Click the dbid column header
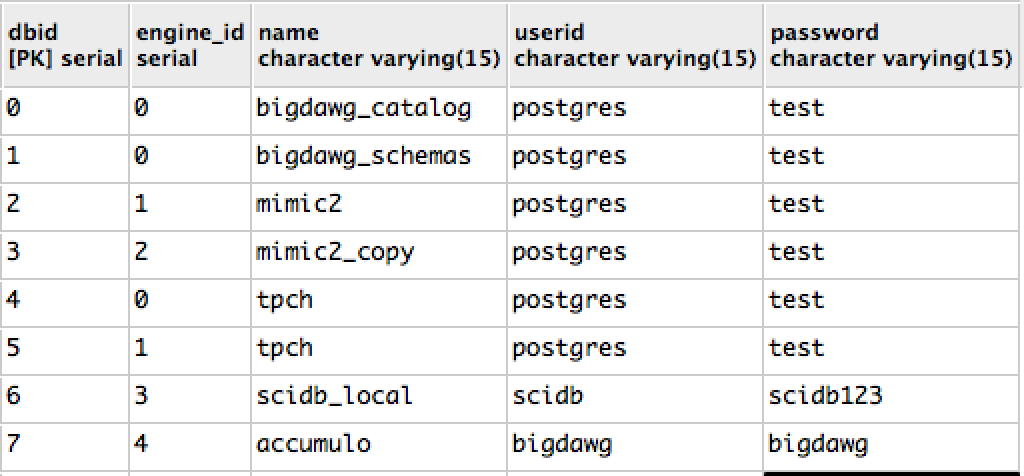Image resolution: width=1024 pixels, height=476 pixels. point(64,46)
